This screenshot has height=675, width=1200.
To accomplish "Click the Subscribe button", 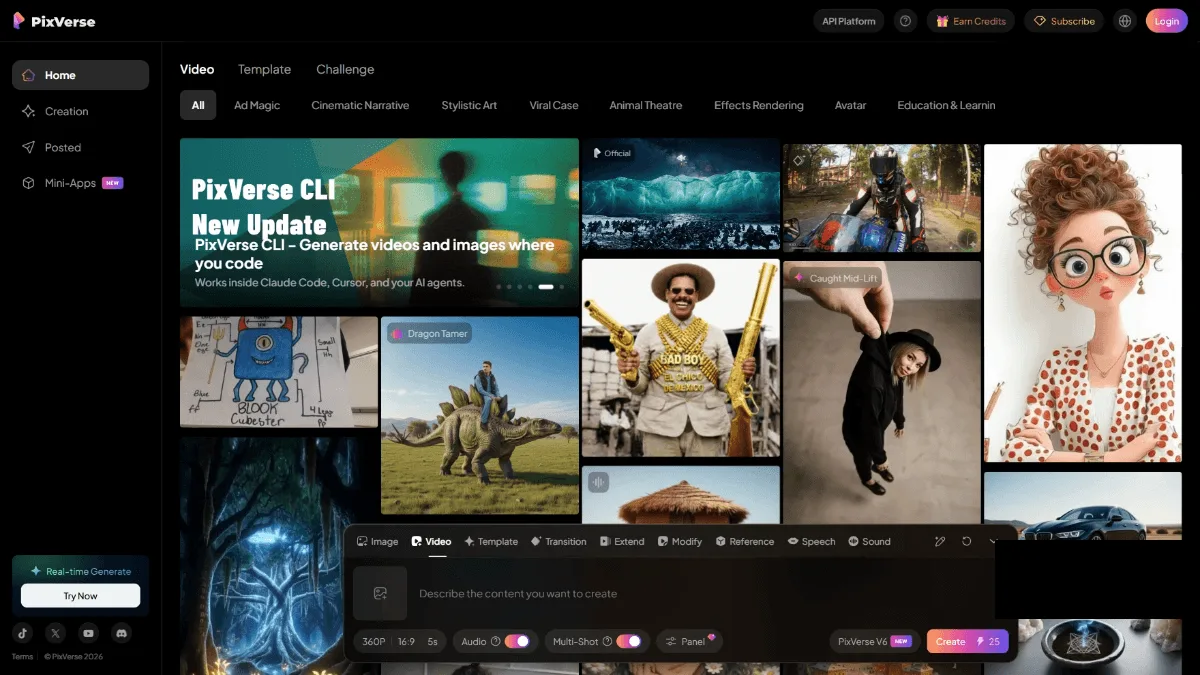I will tap(1064, 21).
